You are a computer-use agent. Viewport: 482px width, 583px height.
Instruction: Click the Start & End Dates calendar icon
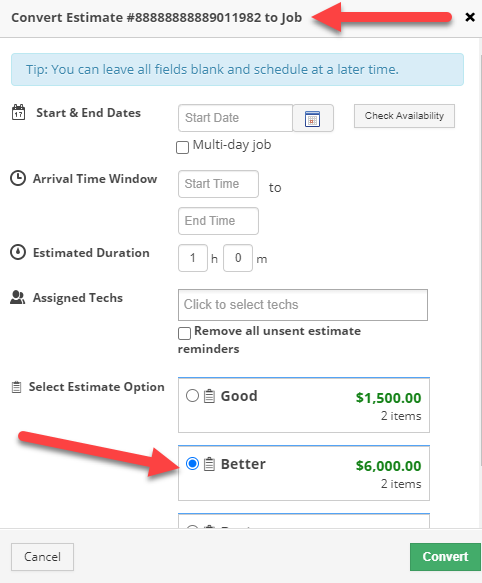[x=19, y=112]
